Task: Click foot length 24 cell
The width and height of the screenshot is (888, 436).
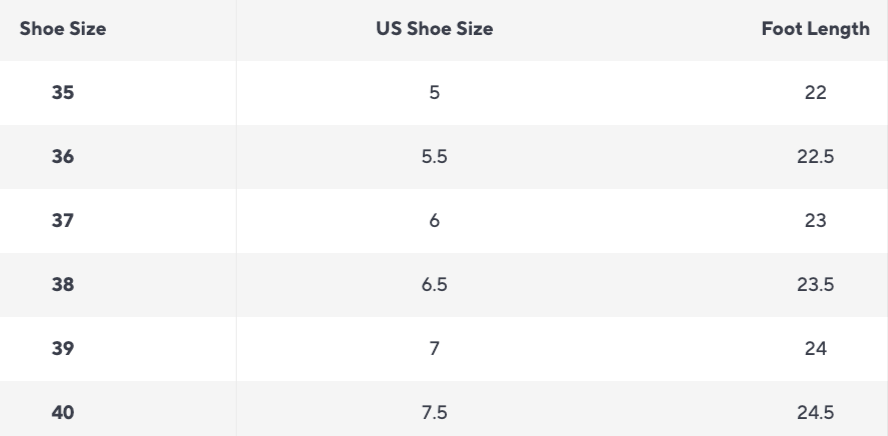Action: tap(816, 348)
